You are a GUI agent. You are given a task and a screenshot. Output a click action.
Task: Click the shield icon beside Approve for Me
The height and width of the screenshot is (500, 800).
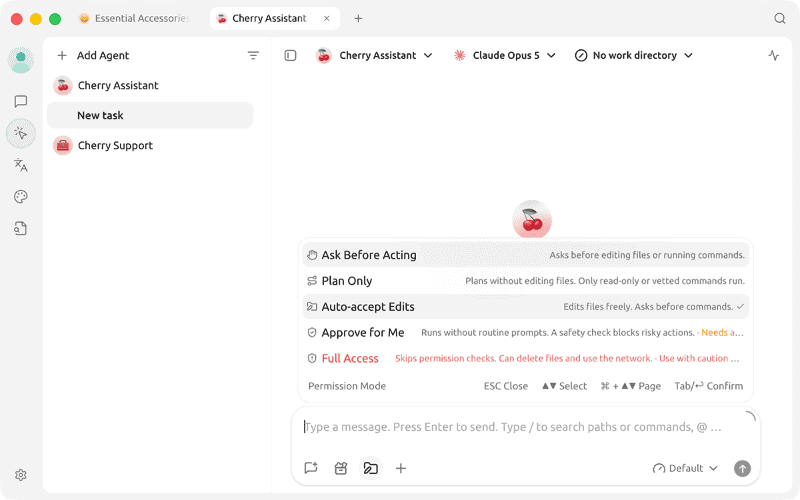[312, 333]
